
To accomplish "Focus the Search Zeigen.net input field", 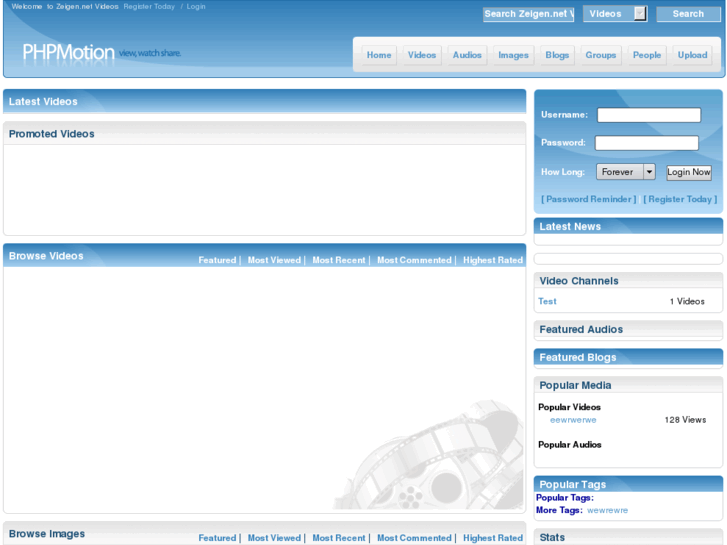I will click(x=528, y=14).
